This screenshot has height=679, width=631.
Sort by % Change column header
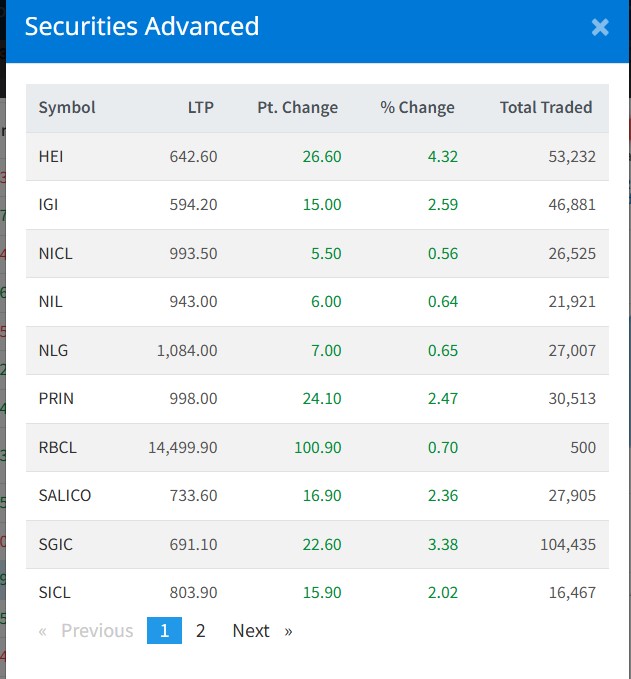pyautogui.click(x=417, y=107)
